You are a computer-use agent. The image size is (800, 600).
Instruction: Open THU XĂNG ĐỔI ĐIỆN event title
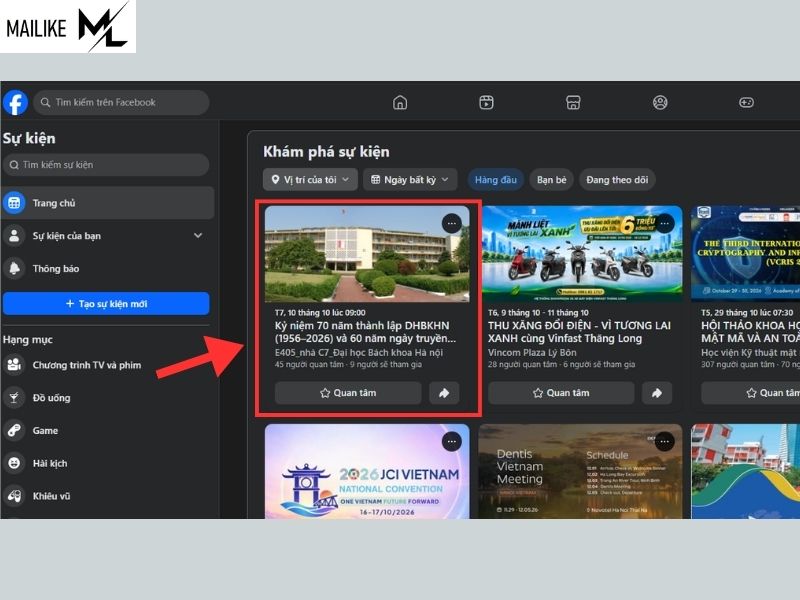579,332
